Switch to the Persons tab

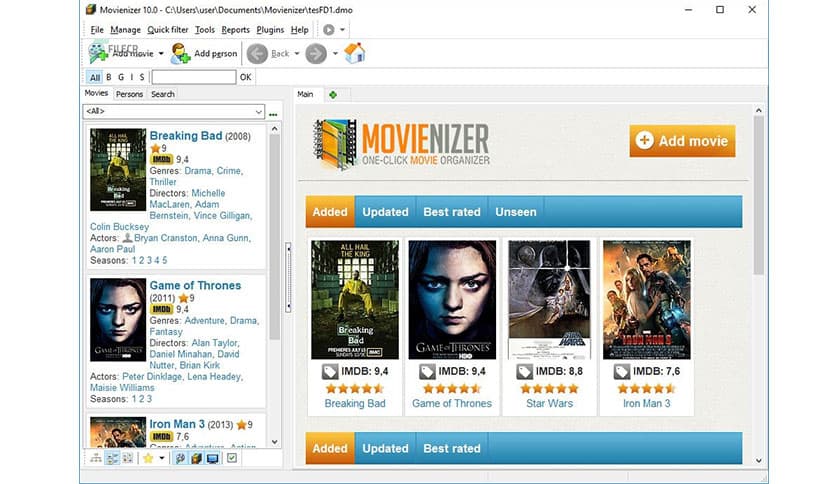tap(130, 94)
